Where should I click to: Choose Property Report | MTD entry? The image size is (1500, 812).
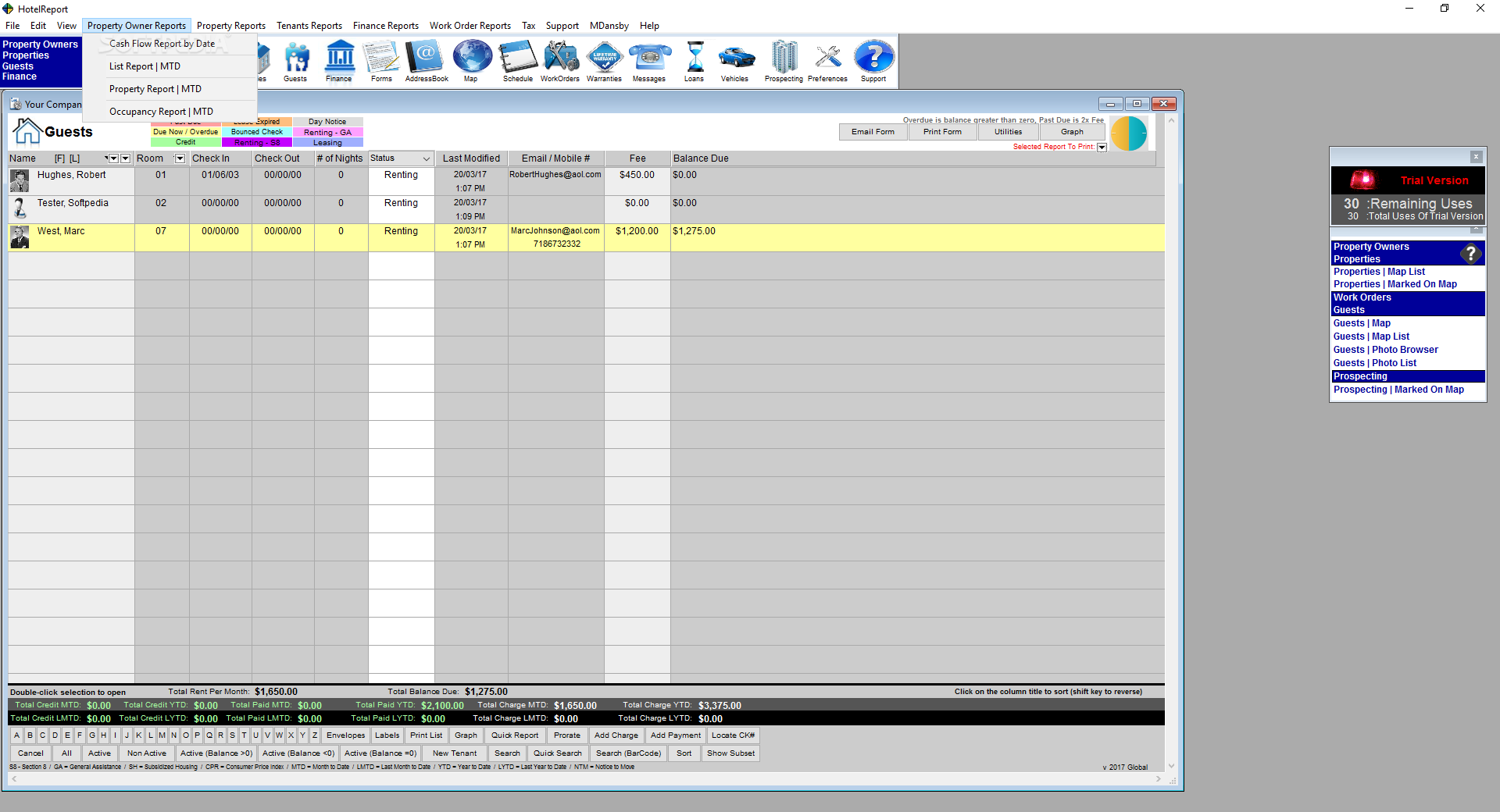(155, 89)
